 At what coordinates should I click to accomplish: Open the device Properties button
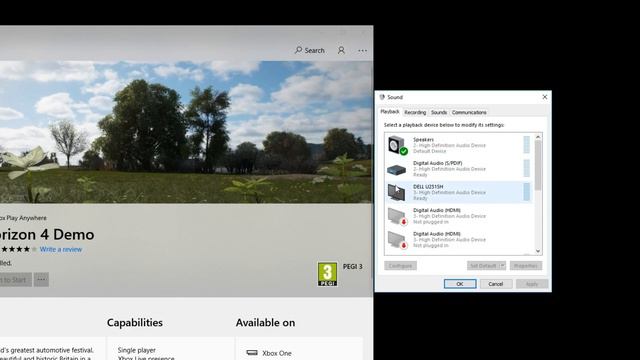[x=526, y=266]
